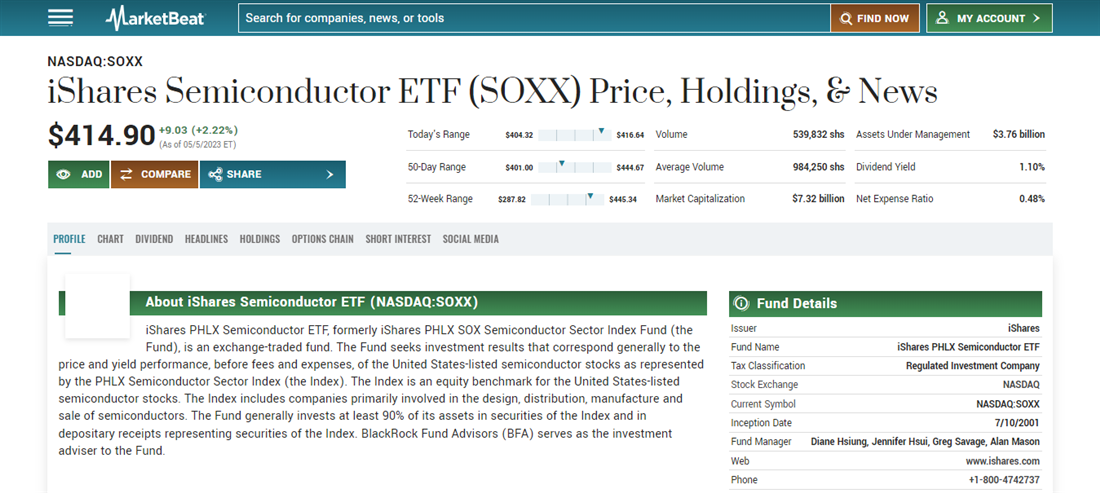Screen dimensions: 1100x493
Task: Open the Dividend tab
Action: (154, 239)
